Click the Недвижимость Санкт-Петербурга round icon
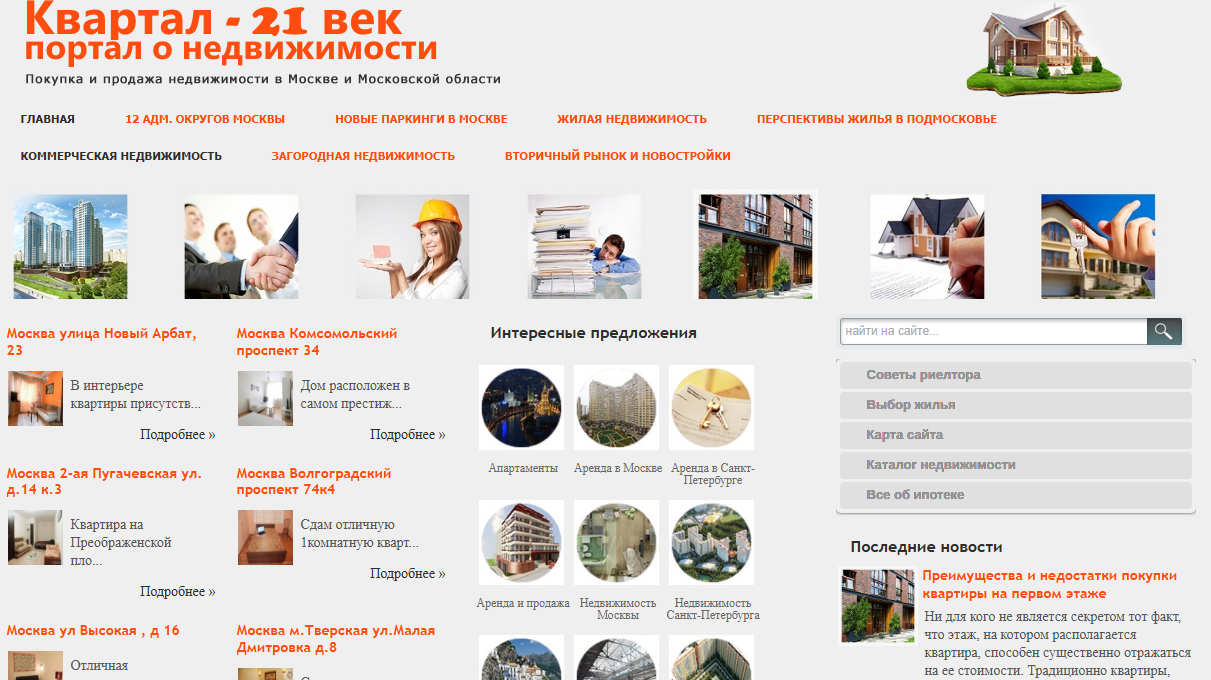 [712, 542]
